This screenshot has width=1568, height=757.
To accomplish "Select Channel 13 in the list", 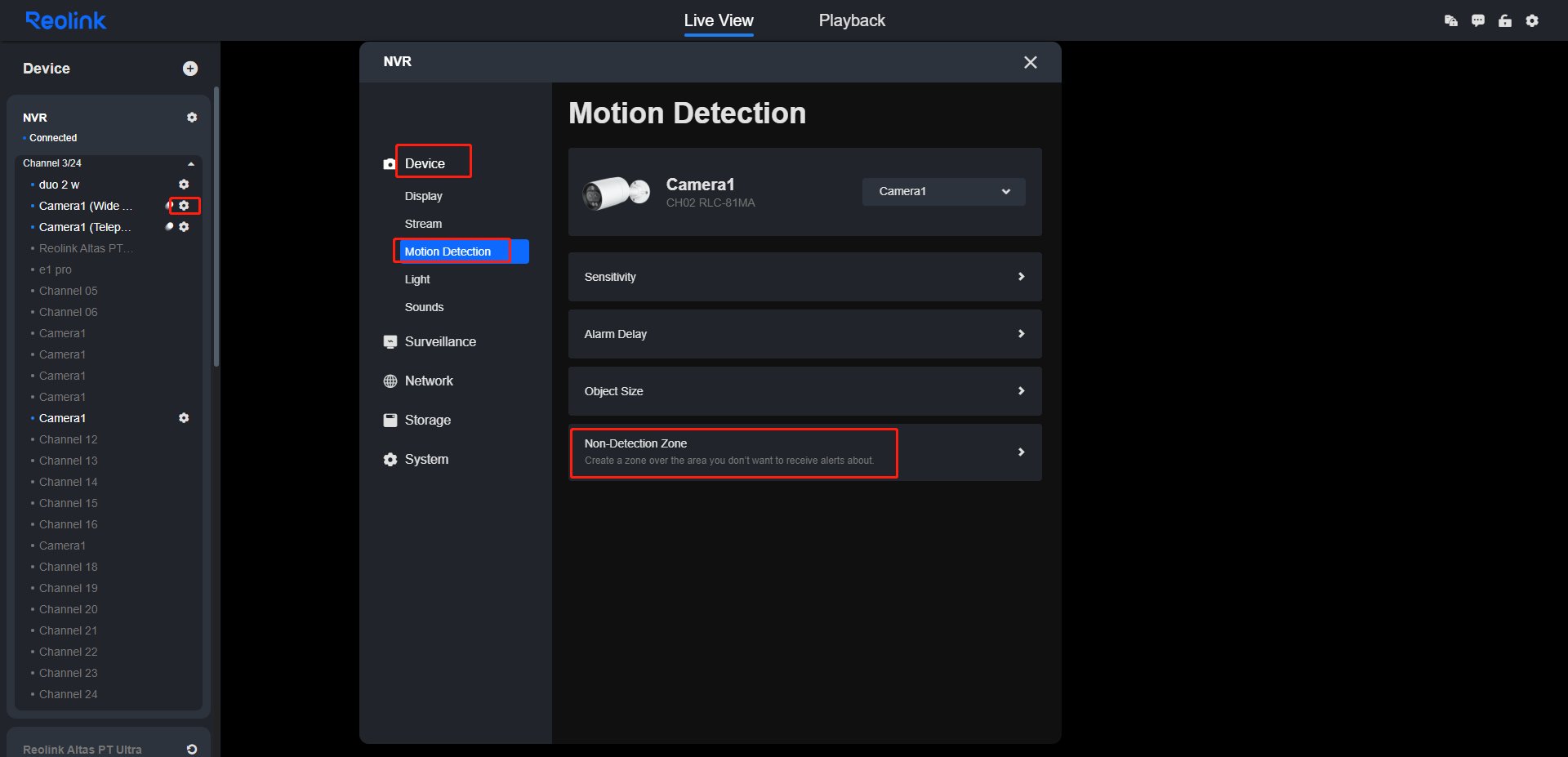I will click(69, 461).
